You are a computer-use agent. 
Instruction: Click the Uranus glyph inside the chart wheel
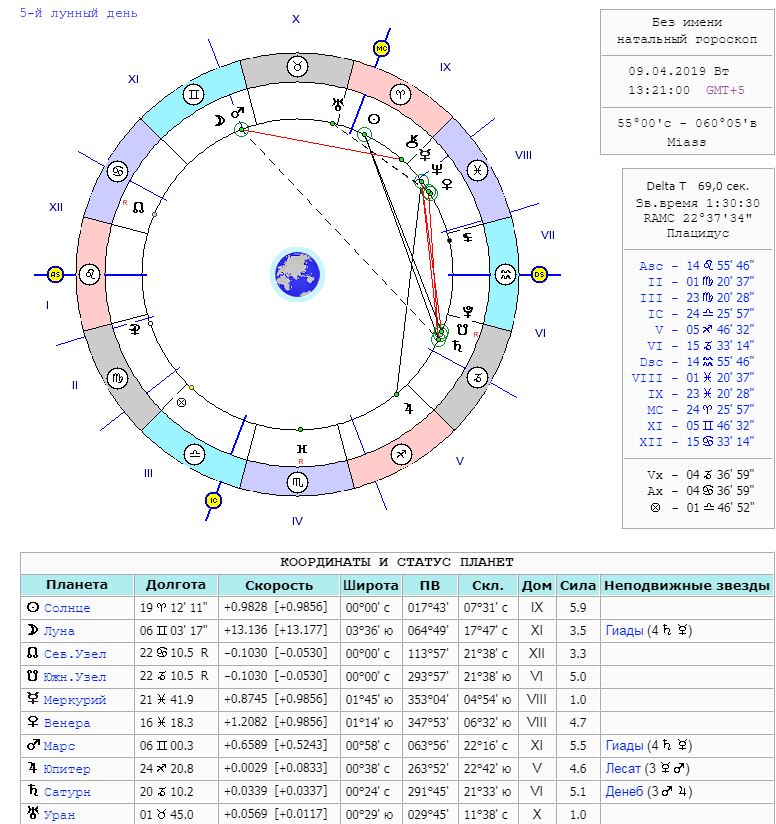click(338, 104)
